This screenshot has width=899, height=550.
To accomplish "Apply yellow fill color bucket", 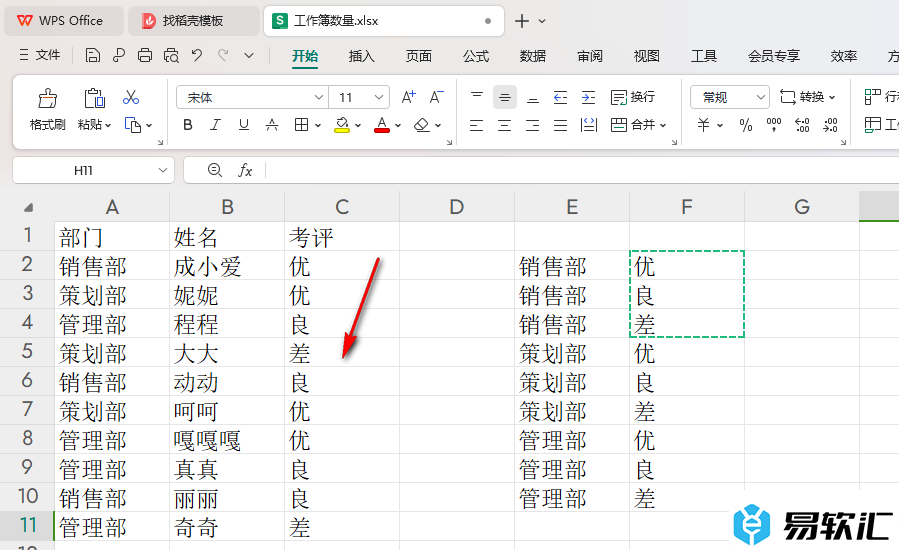I will [x=342, y=125].
